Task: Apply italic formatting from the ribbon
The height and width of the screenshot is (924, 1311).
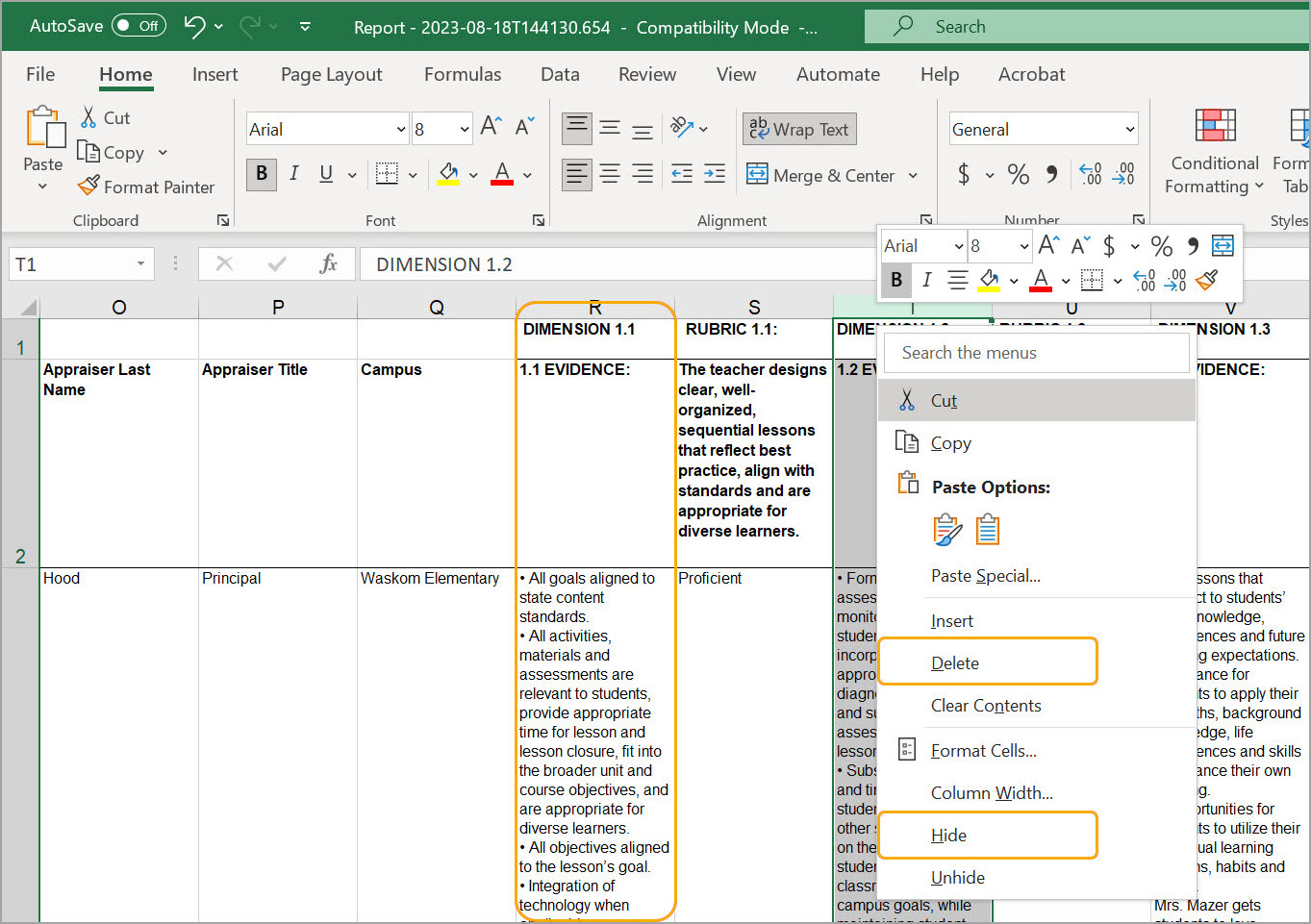Action: (x=294, y=174)
